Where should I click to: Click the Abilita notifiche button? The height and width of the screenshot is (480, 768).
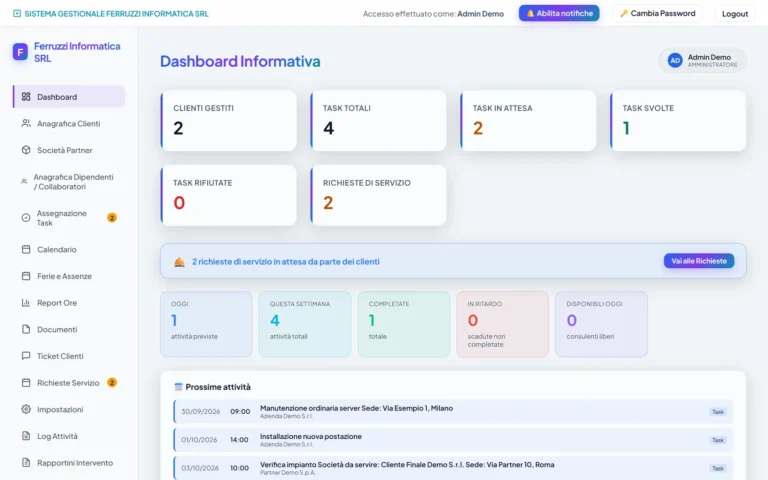(x=559, y=13)
